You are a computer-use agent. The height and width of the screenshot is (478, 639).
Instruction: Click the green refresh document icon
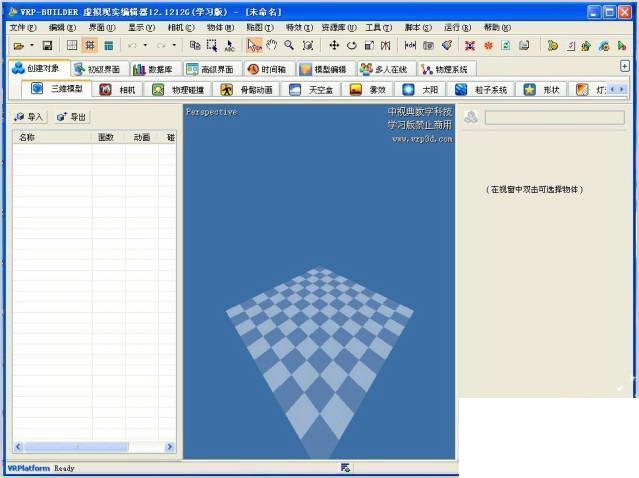click(506, 45)
